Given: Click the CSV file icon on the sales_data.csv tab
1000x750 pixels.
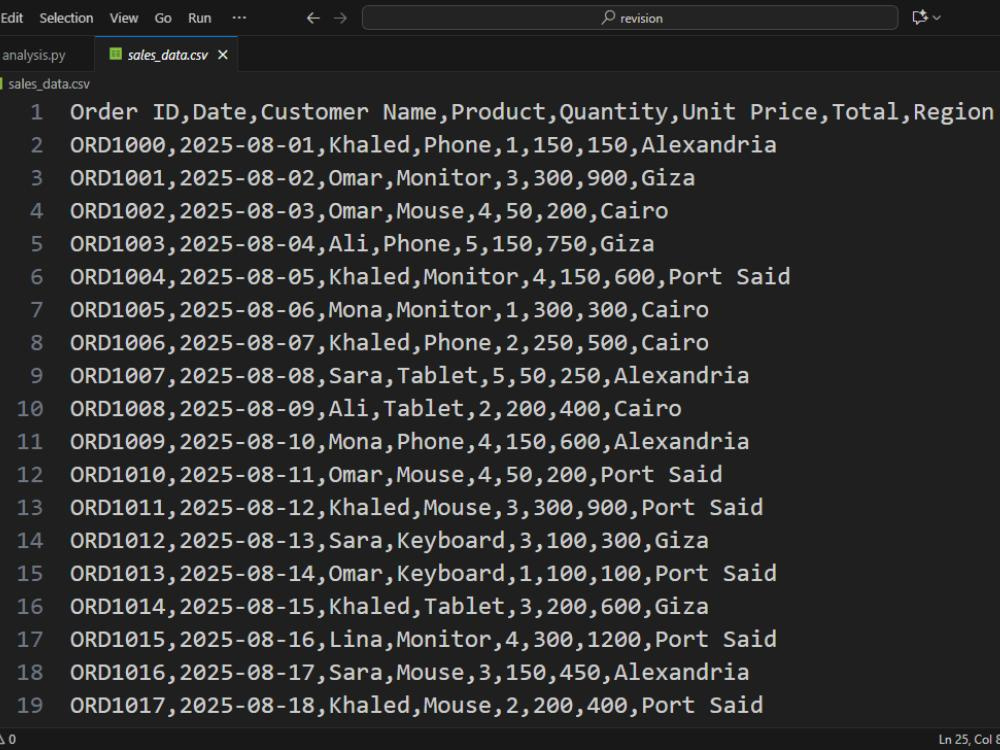Looking at the screenshot, I should click(115, 54).
